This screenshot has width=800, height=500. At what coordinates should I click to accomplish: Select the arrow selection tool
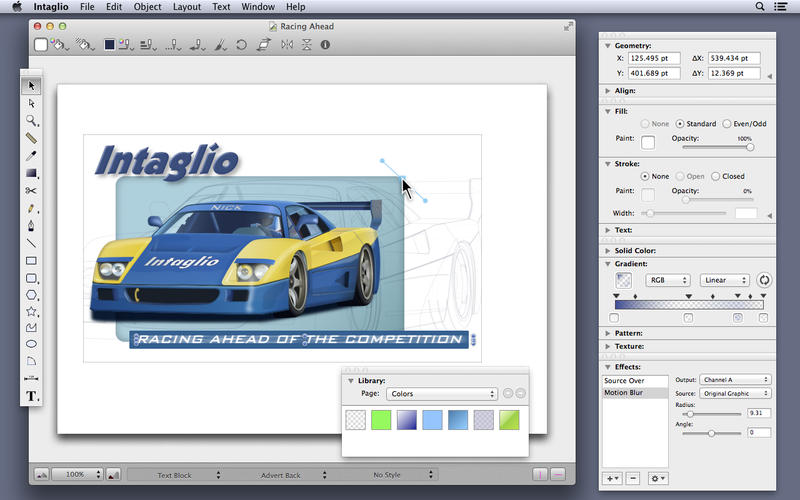(x=31, y=86)
